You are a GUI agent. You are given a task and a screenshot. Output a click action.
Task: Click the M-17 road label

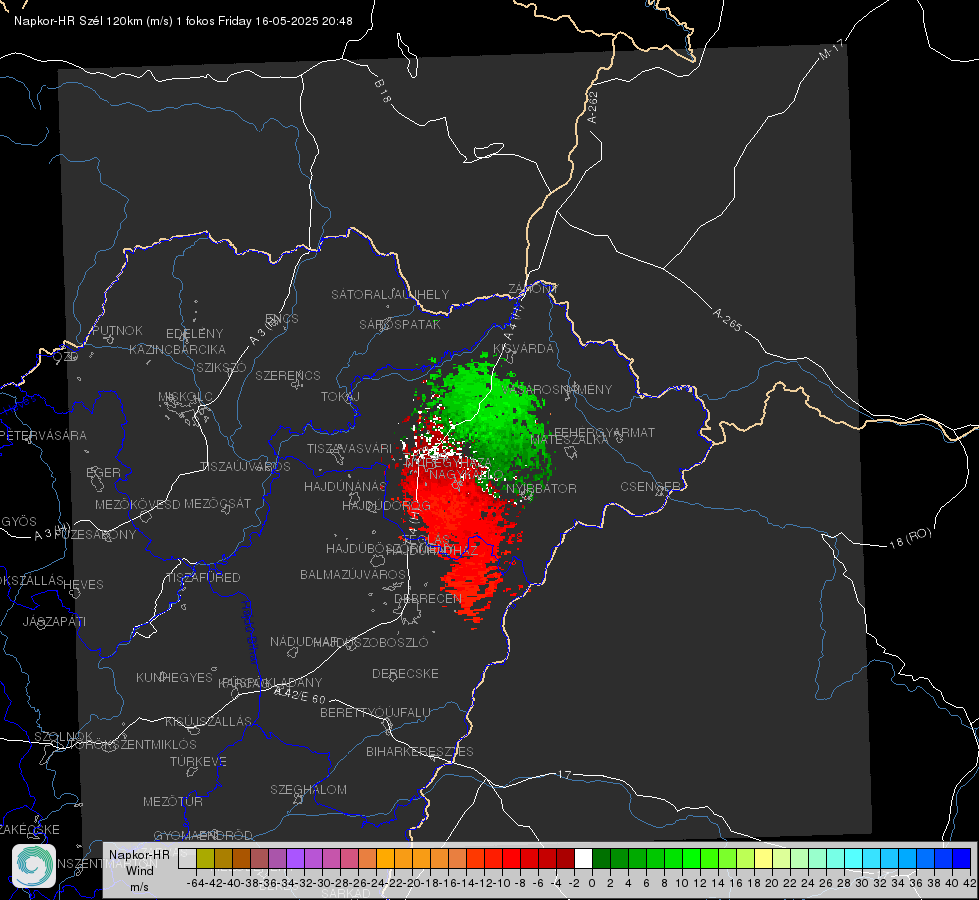click(x=831, y=49)
